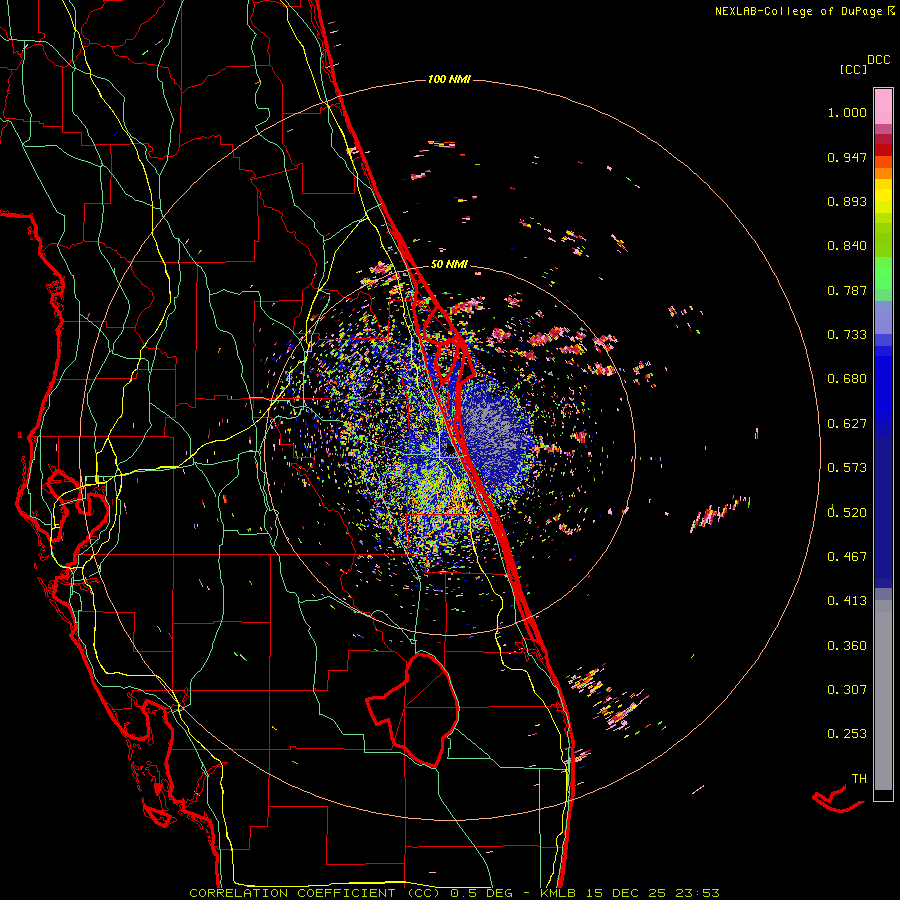Select the red segment of the color bar
900x900 pixels.
(x=883, y=149)
